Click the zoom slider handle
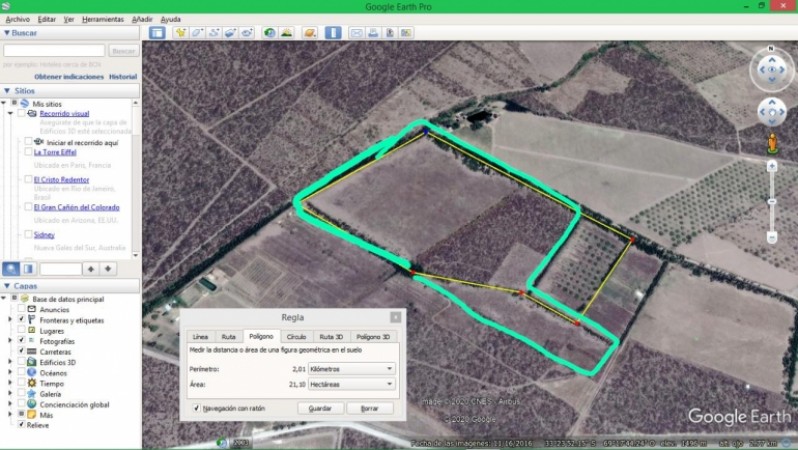 772,202
